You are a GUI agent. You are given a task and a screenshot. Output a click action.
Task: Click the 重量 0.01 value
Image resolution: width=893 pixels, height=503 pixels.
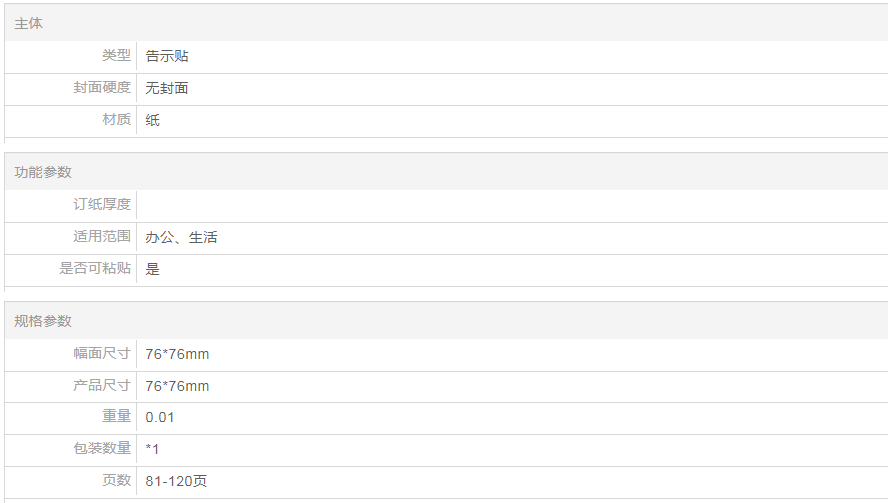point(160,417)
